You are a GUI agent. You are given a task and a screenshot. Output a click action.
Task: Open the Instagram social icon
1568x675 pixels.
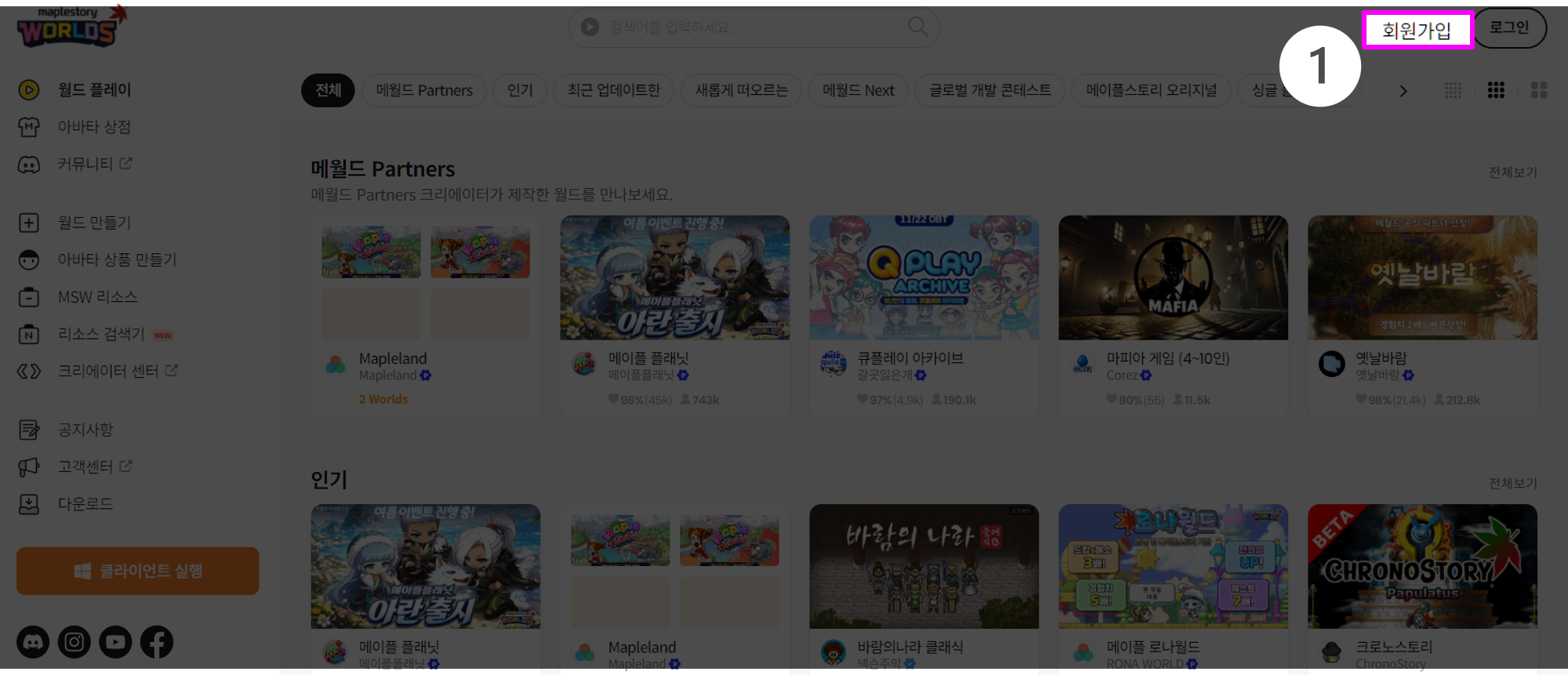point(74,642)
